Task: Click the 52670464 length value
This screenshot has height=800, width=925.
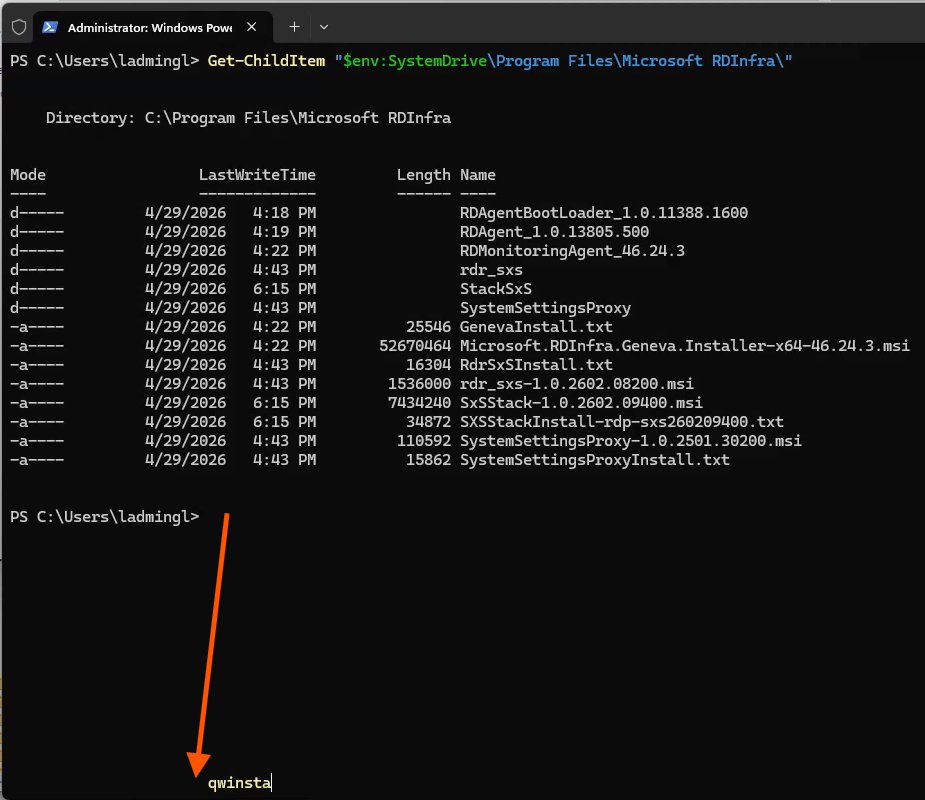Action: pyautogui.click(x=415, y=346)
